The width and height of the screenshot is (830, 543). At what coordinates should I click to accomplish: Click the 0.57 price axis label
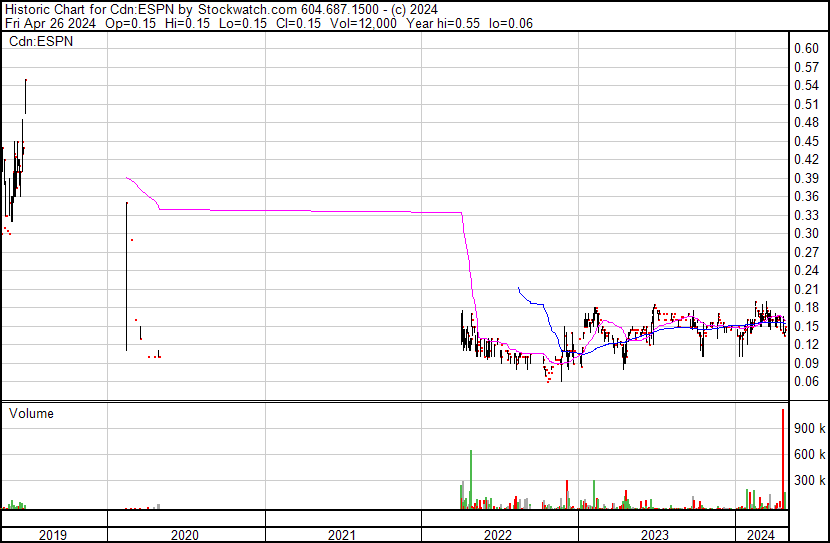coord(806,67)
